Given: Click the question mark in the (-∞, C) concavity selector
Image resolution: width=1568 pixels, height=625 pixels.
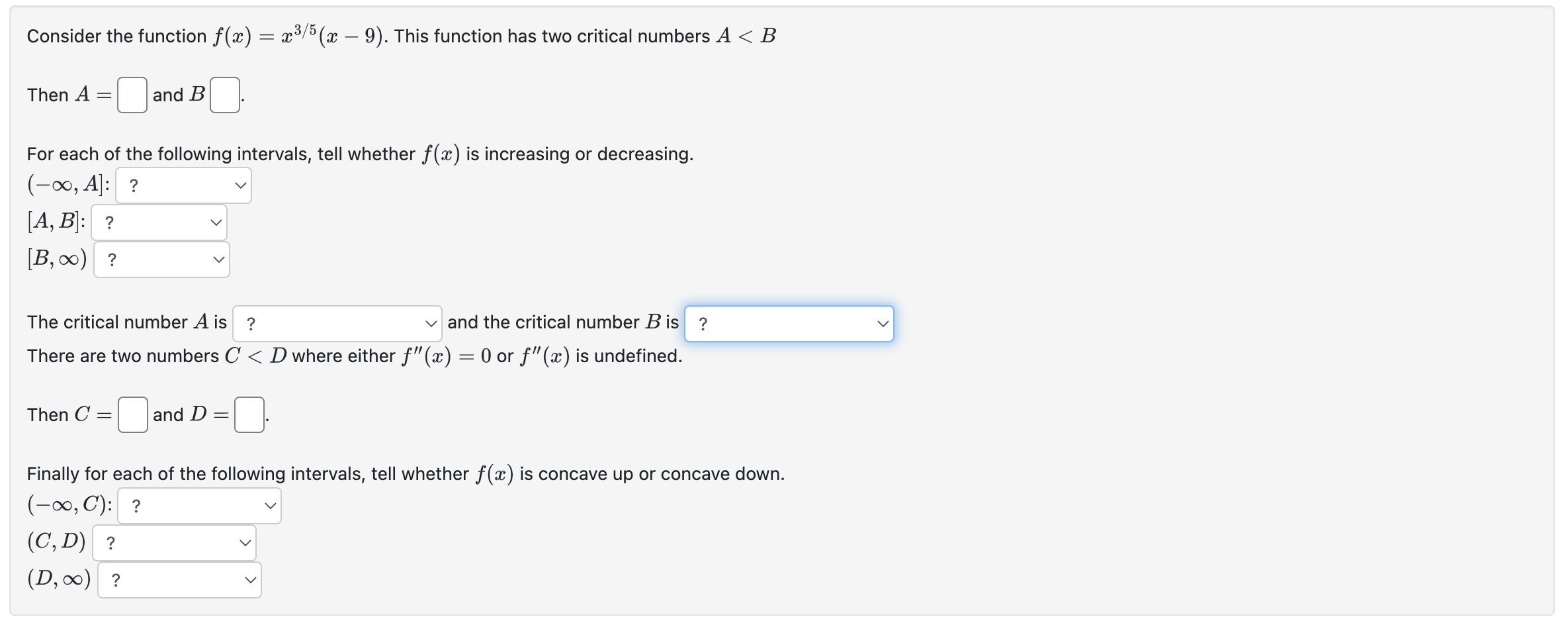Looking at the screenshot, I should point(136,505).
